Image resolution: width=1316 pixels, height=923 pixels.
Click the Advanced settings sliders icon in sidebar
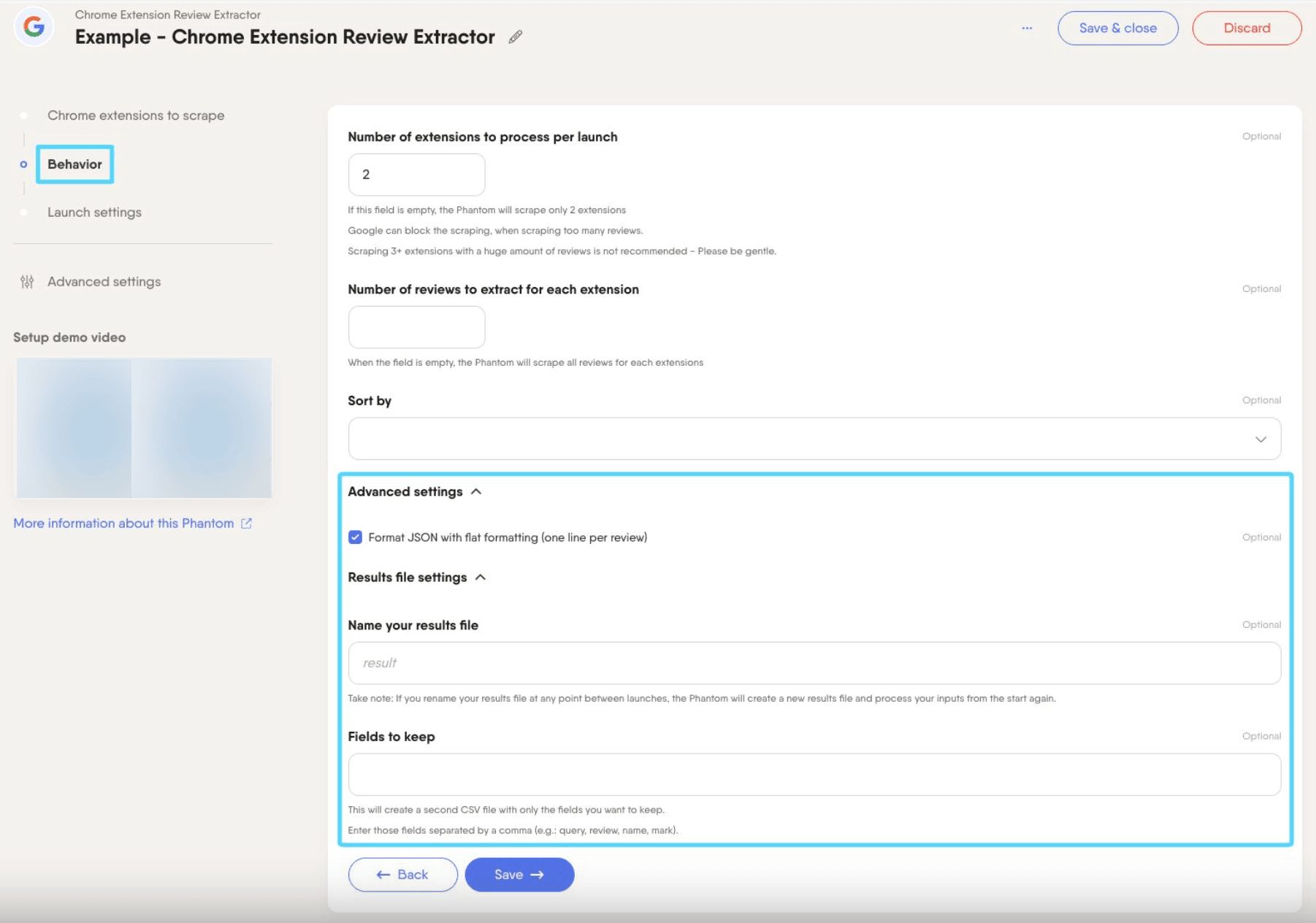pyautogui.click(x=27, y=282)
